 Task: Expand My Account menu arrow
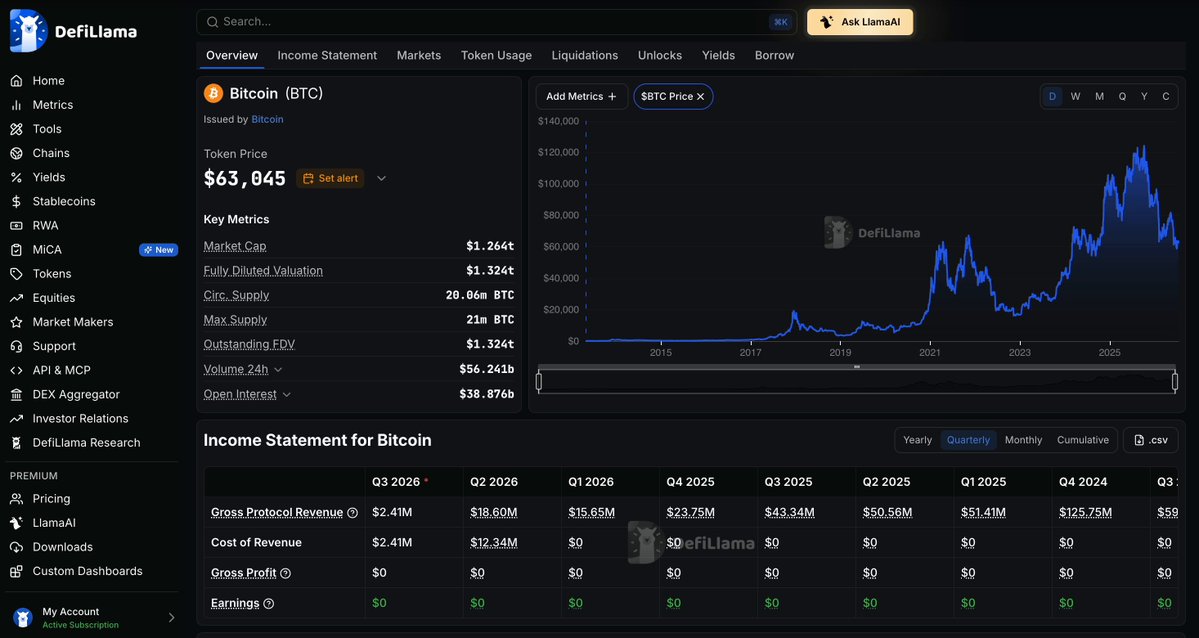(x=171, y=617)
